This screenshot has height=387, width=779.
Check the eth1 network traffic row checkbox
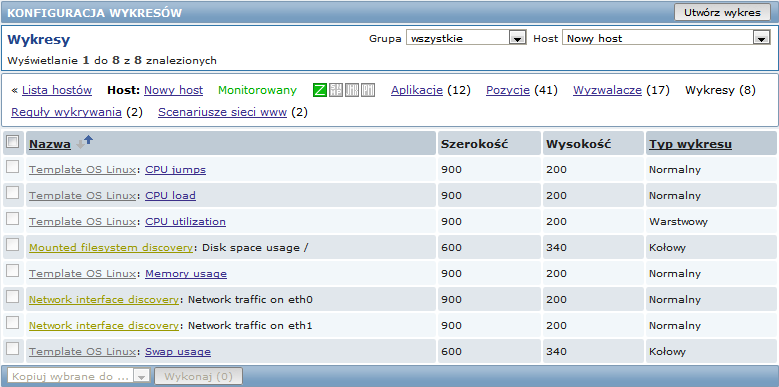pos(12,323)
